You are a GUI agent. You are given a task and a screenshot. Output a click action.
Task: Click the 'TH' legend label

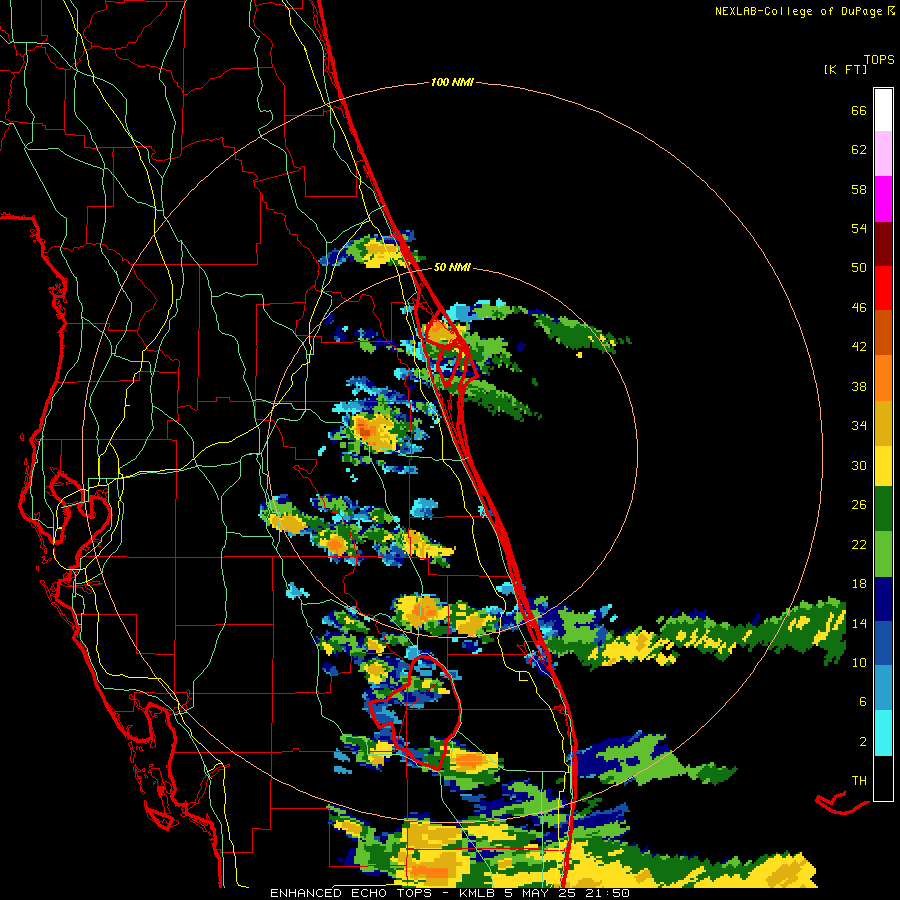[x=859, y=781]
